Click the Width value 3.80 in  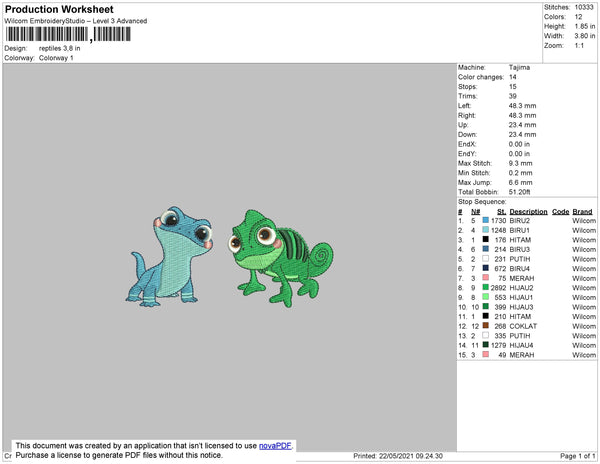[x=585, y=36]
